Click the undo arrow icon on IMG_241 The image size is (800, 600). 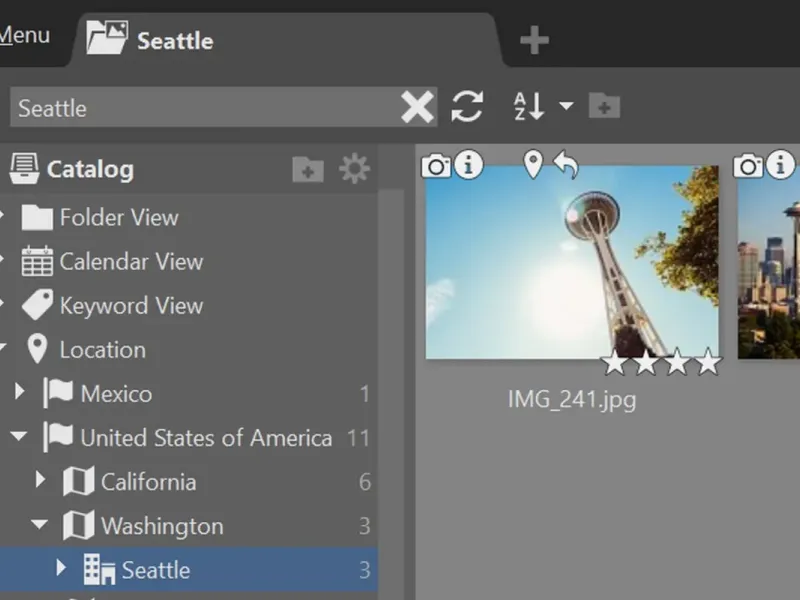point(566,165)
